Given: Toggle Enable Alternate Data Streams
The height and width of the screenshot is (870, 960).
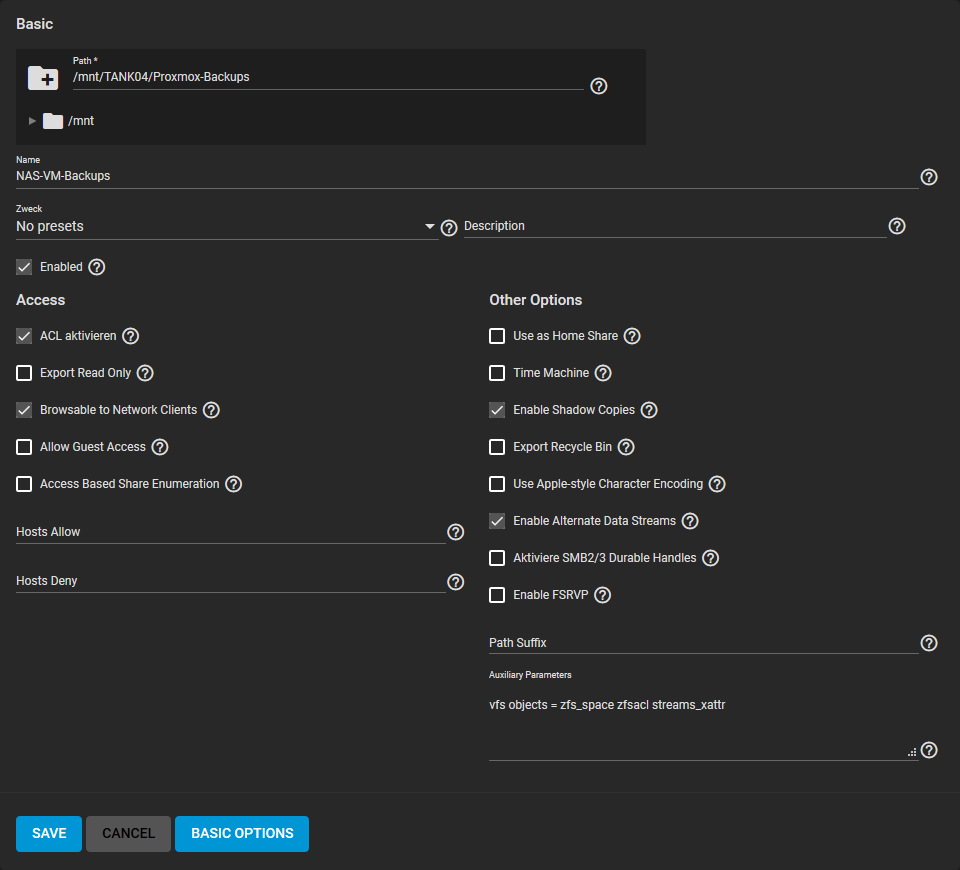Looking at the screenshot, I should (497, 521).
